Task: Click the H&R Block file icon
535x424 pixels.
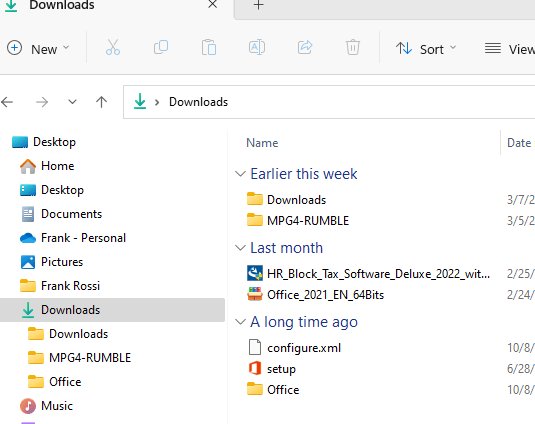Action: click(x=255, y=273)
